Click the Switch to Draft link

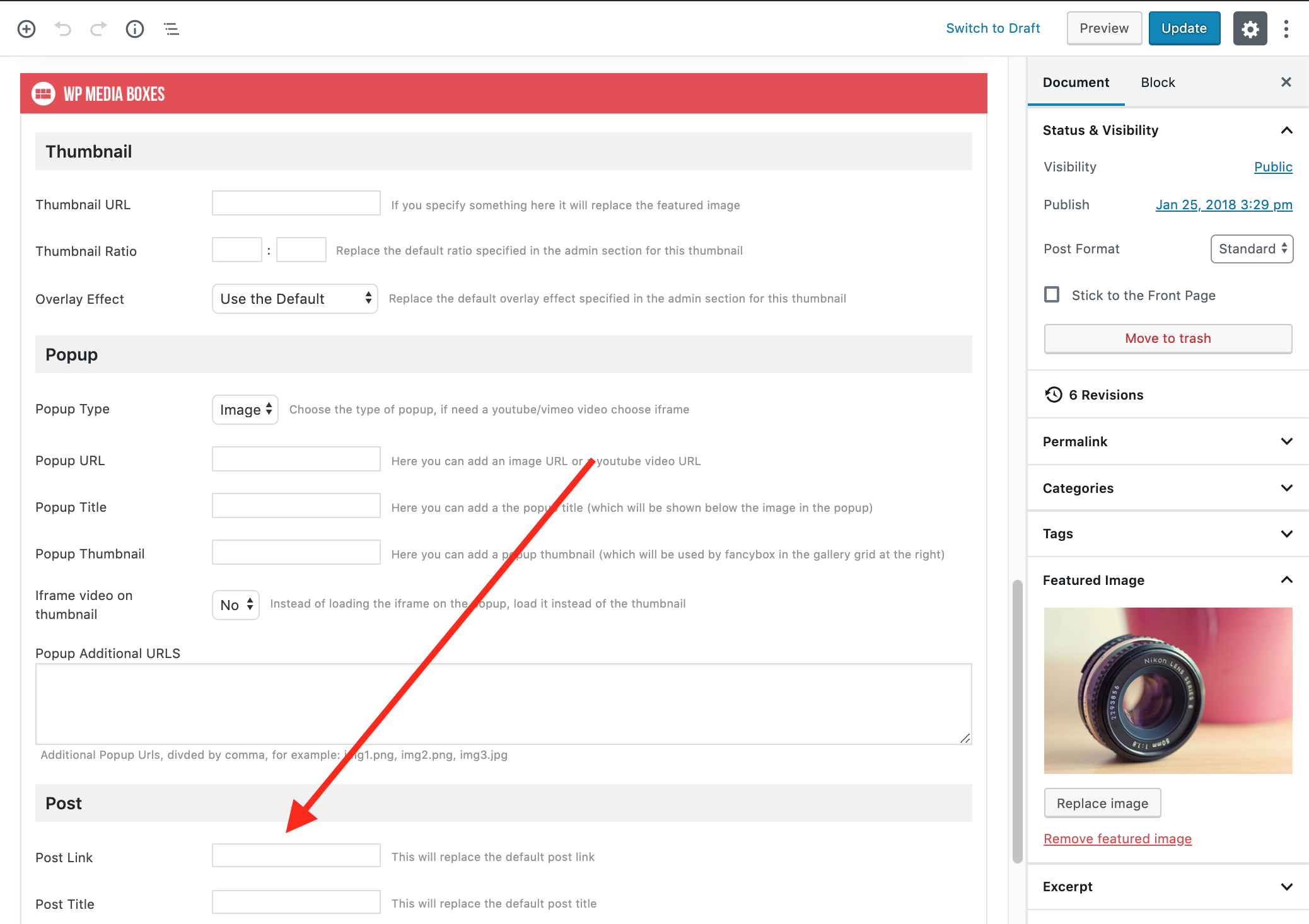pyautogui.click(x=993, y=28)
